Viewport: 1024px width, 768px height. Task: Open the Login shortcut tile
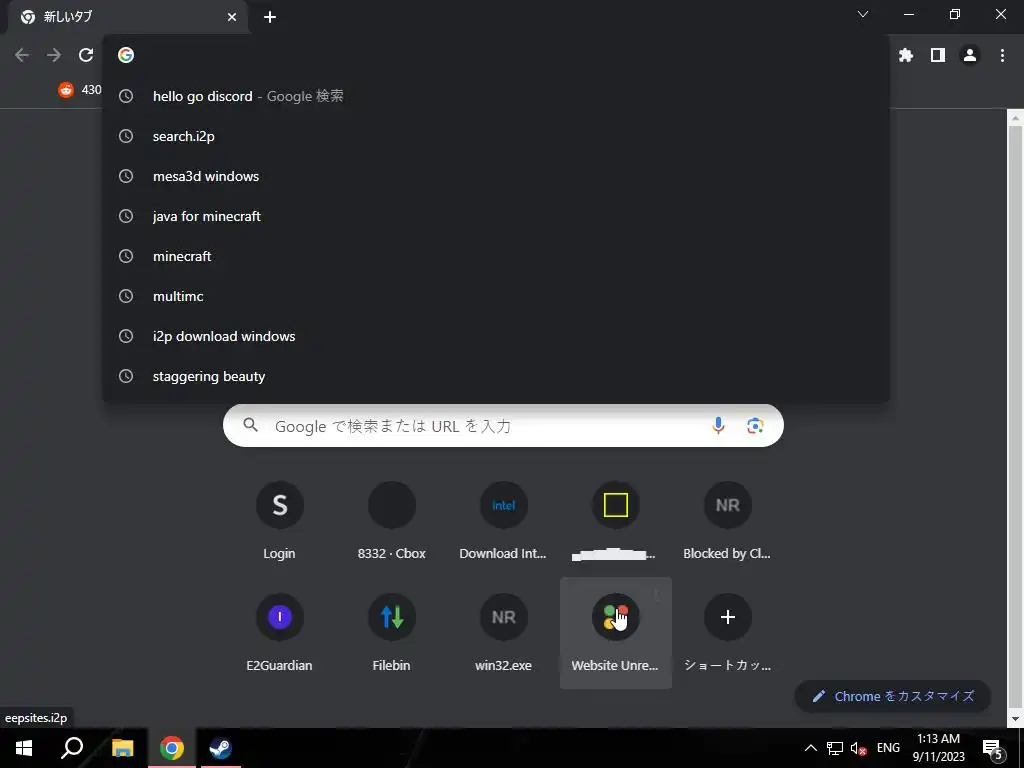click(x=280, y=521)
